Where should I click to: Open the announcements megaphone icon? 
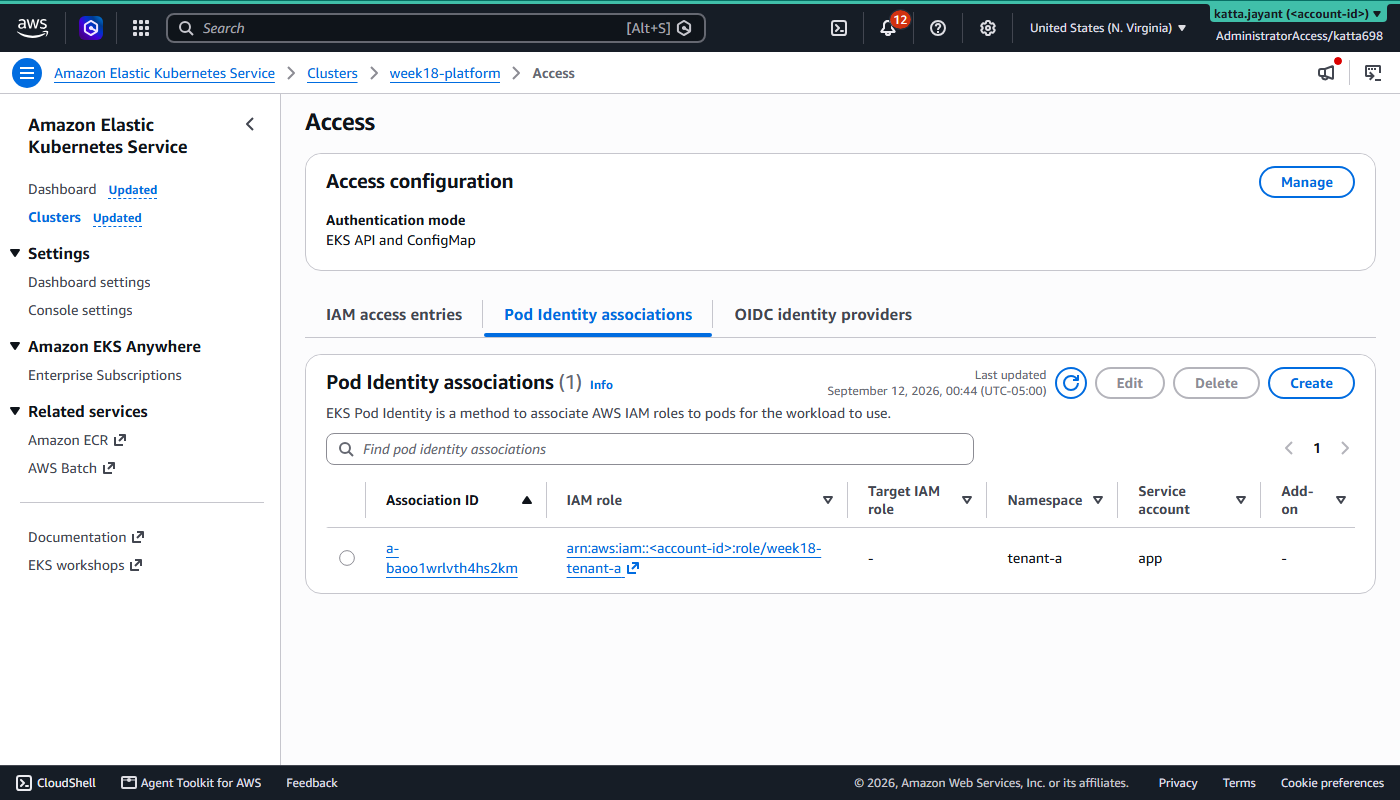tap(1326, 73)
